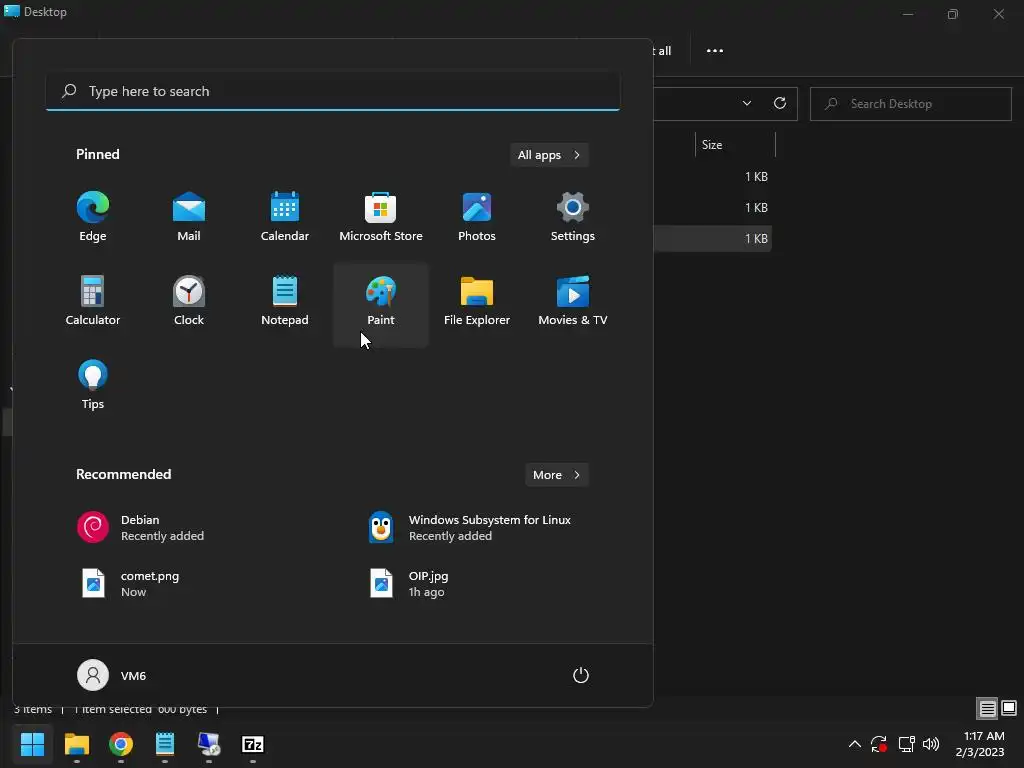Expand address bar history dropdown in Explorer
This screenshot has height=768, width=1024.
click(746, 103)
